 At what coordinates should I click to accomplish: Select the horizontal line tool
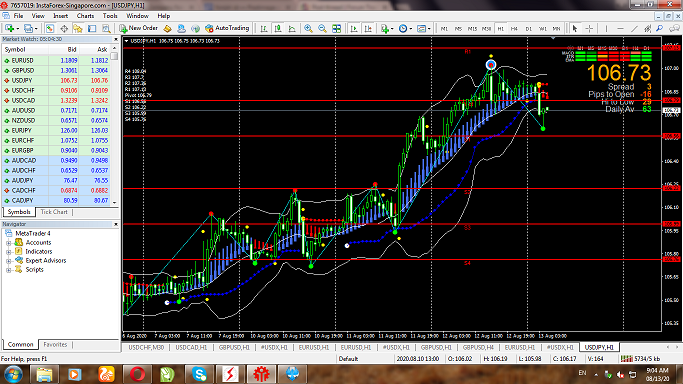coord(620,28)
